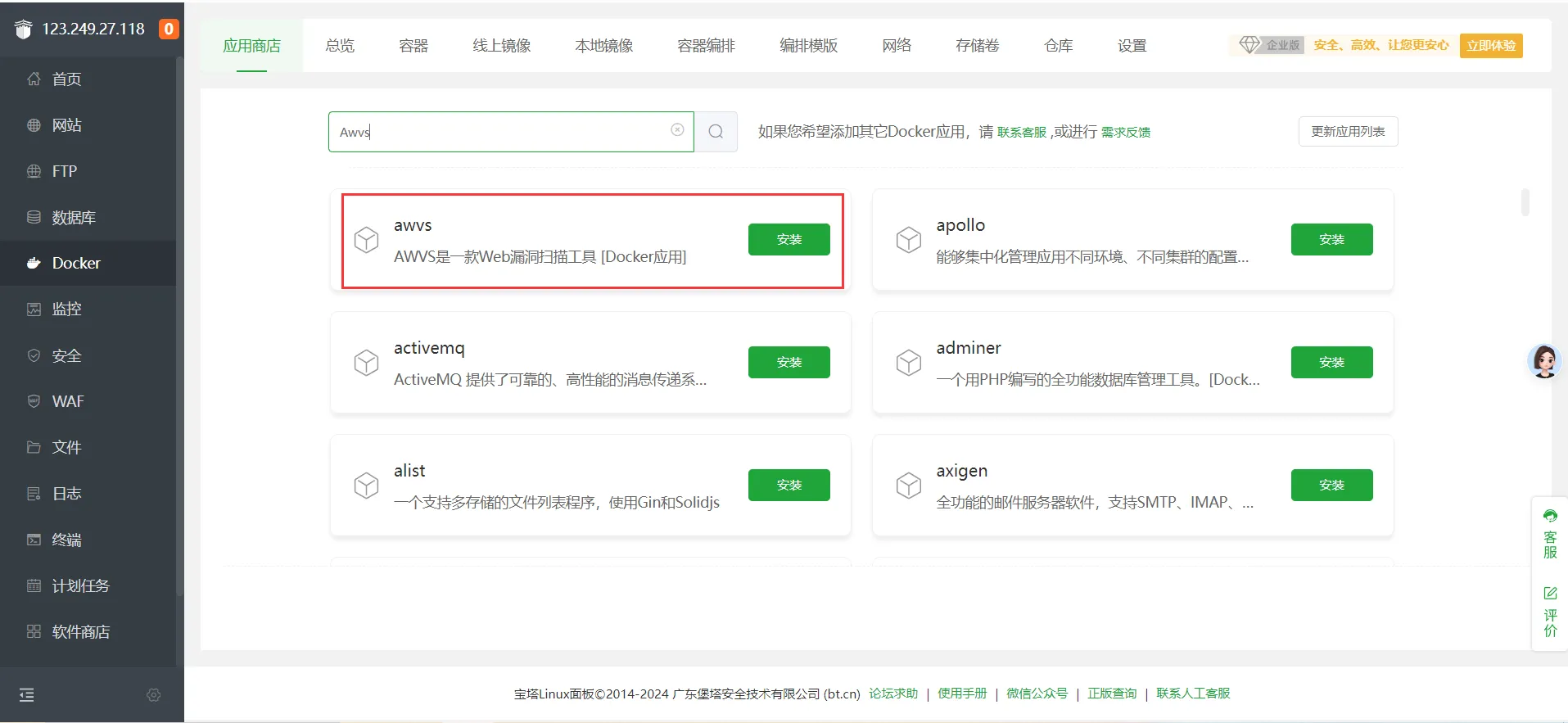This screenshot has width=1568, height=723.
Task: Click the awvs app title text
Action: tap(413, 225)
